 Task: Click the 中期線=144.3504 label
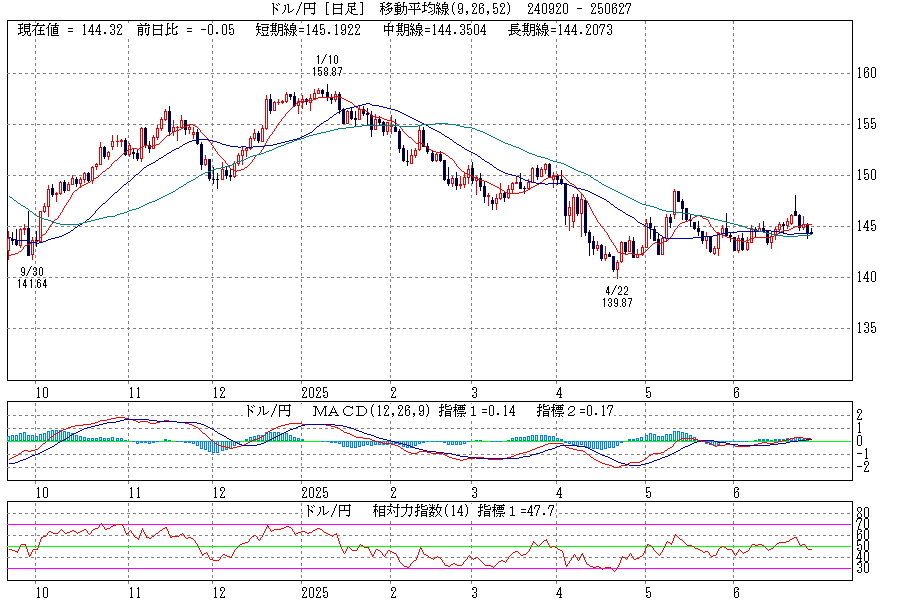pos(441,30)
